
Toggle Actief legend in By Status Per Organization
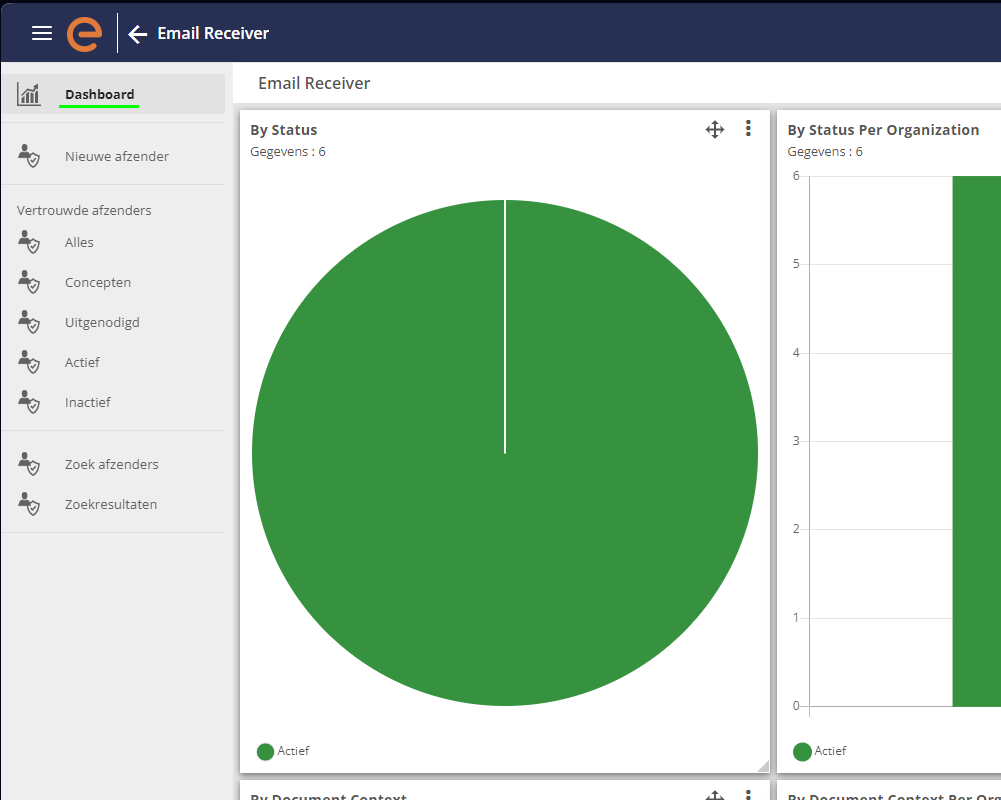pyautogui.click(x=820, y=751)
